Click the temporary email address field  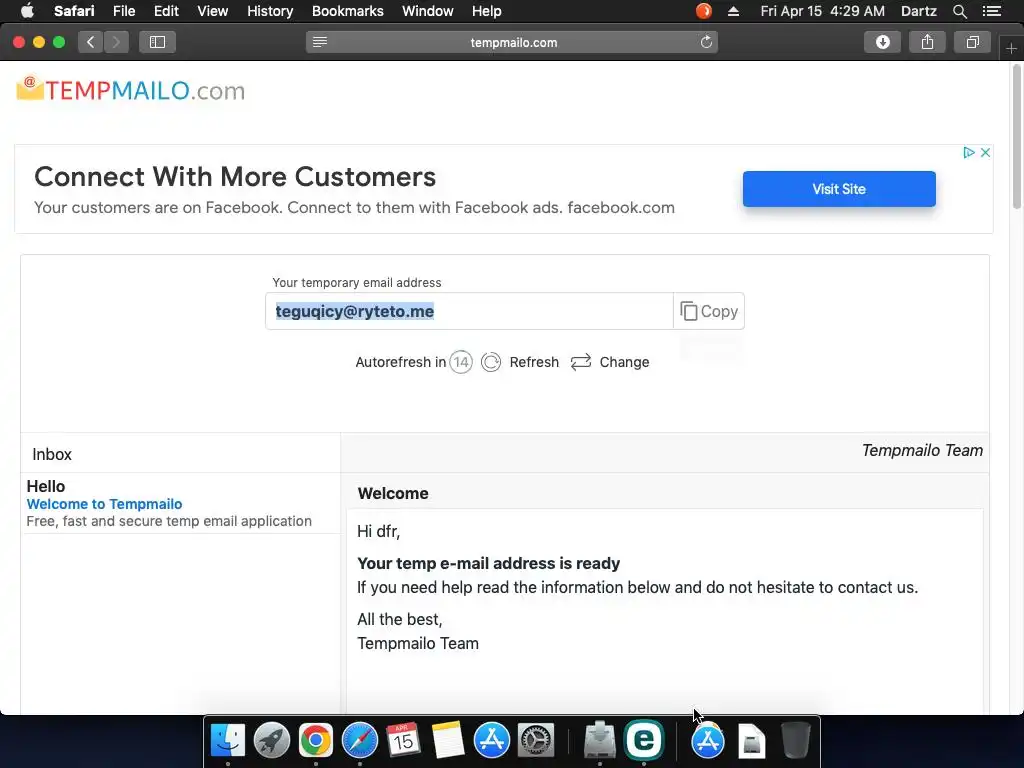coord(469,311)
